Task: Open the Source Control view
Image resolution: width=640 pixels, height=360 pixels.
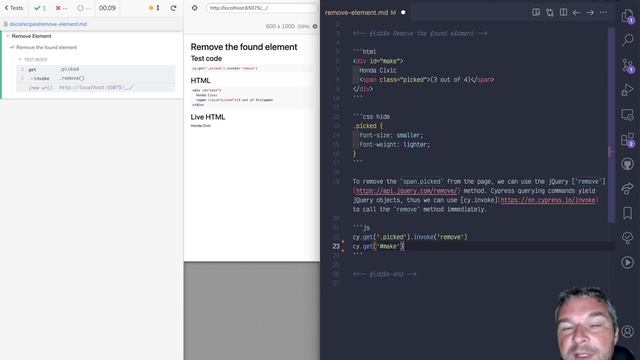Action: click(x=628, y=65)
